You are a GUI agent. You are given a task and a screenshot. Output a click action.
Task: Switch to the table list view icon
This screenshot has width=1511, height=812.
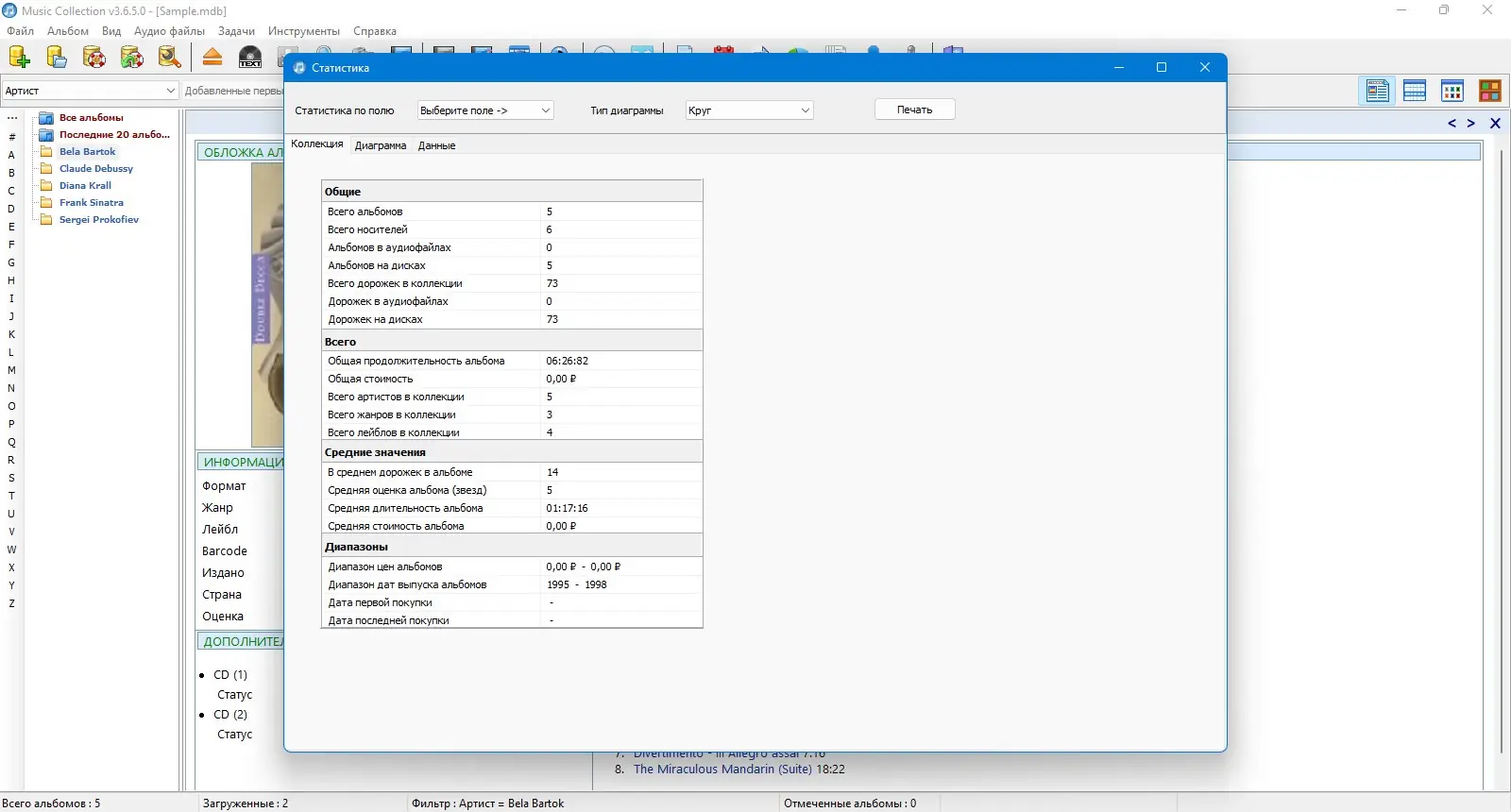click(1415, 91)
